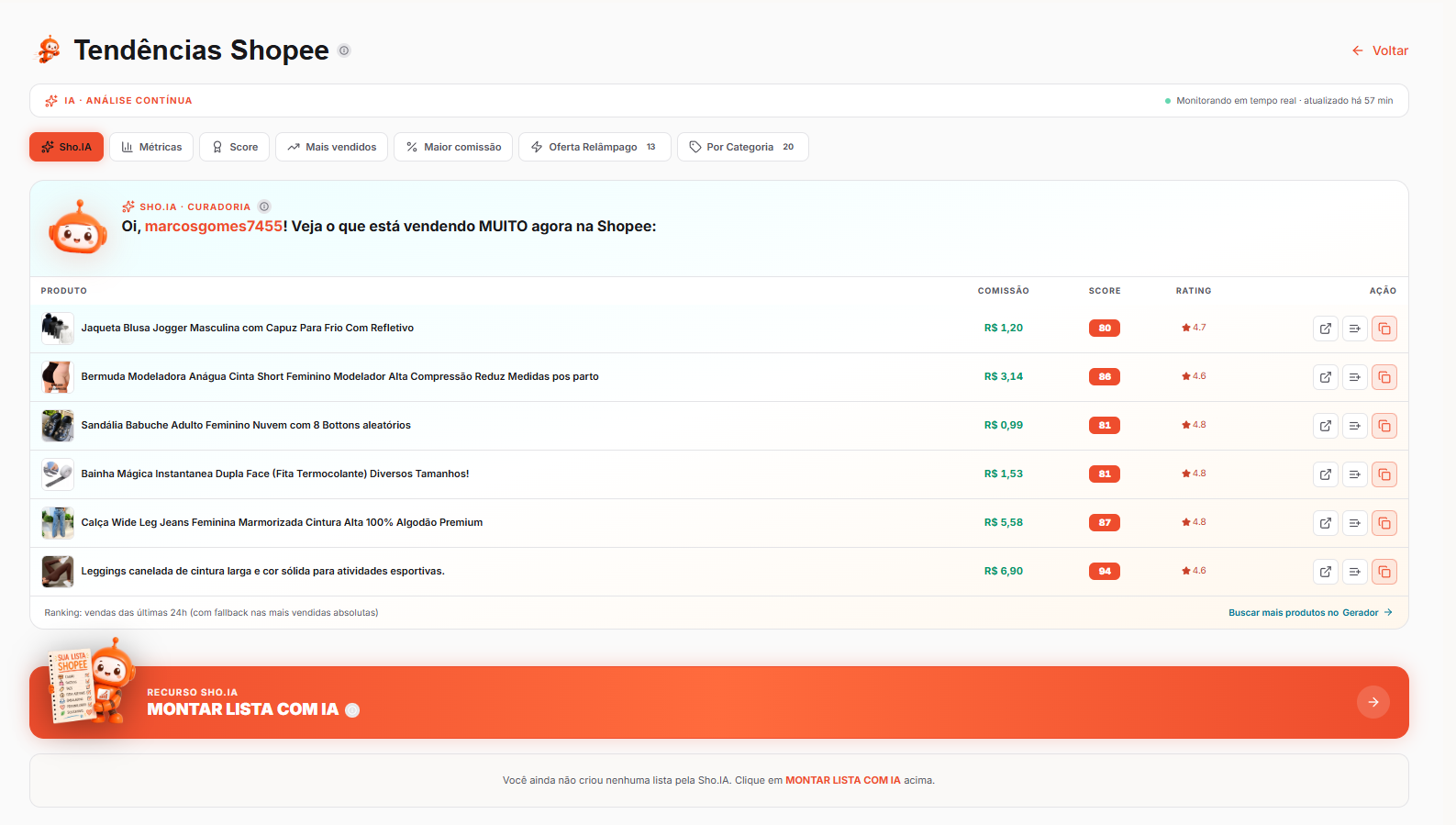Screen dimensions: 1456x825
Task: Click MONTAR LISTA COM IA text in notice
Action: point(843,780)
